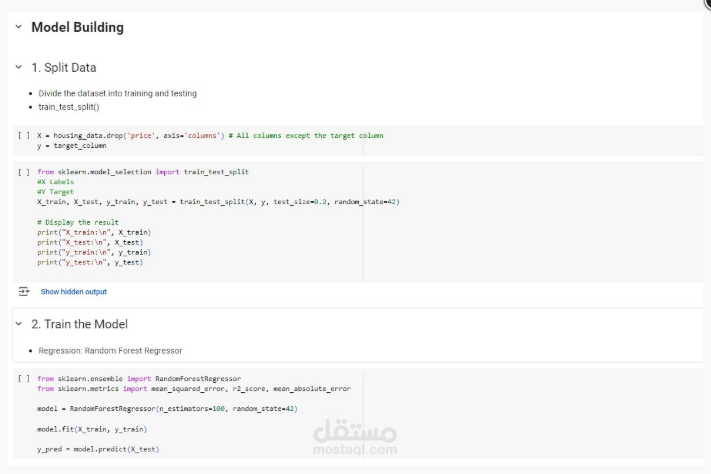Click the output icon beside Show hidden output
711x474 pixels.
[x=23, y=291]
